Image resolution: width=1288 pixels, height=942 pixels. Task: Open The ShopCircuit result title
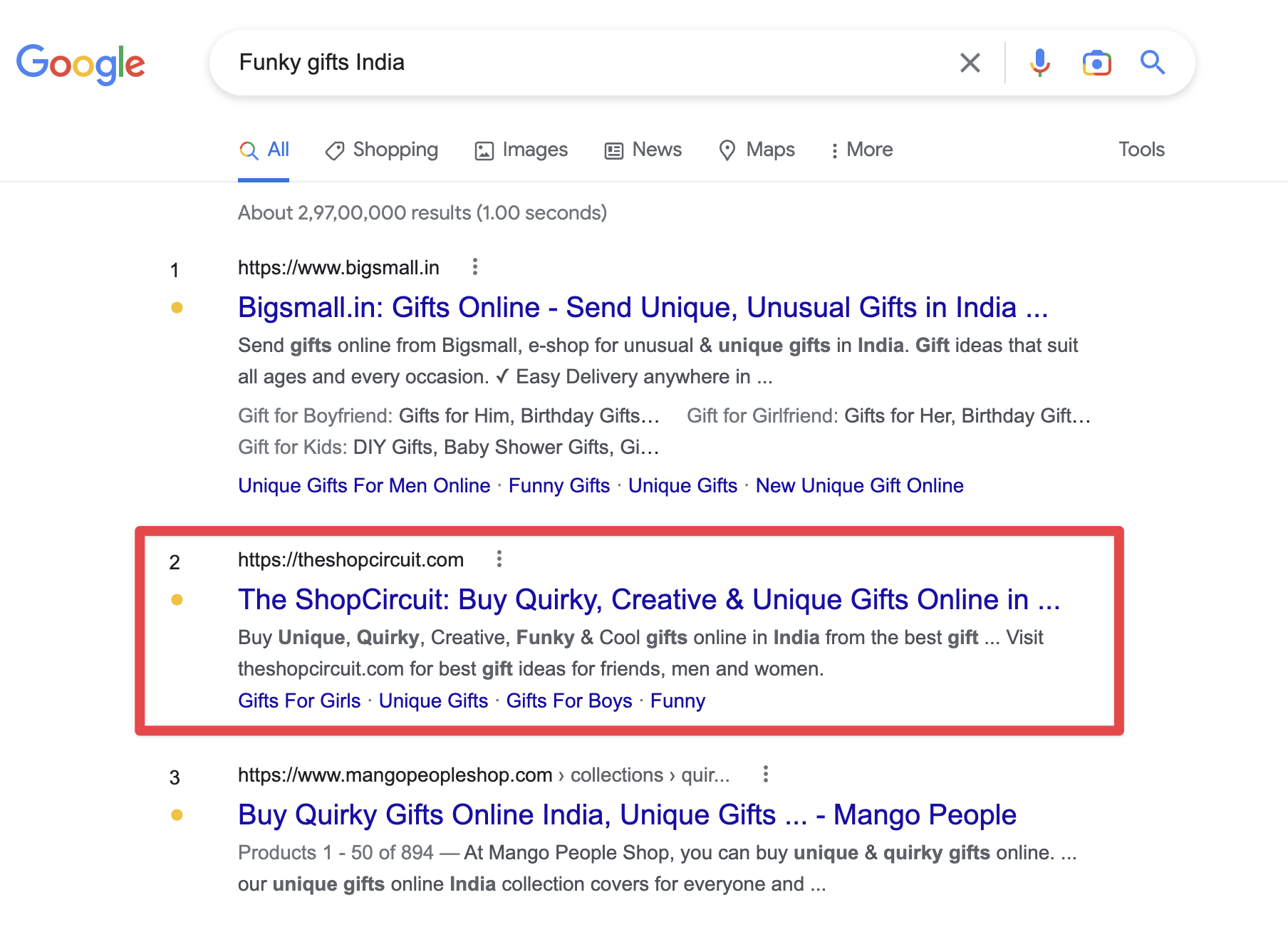coord(648,600)
